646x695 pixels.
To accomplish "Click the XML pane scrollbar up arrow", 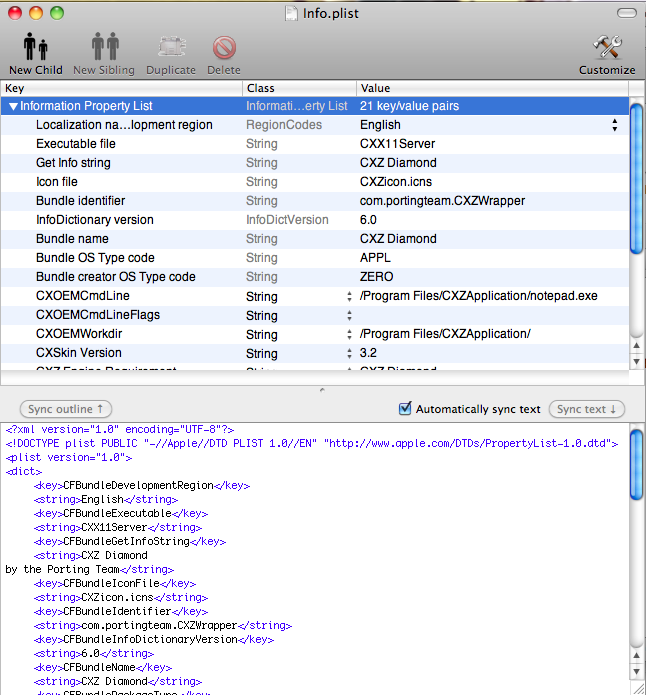I will coord(637,655).
